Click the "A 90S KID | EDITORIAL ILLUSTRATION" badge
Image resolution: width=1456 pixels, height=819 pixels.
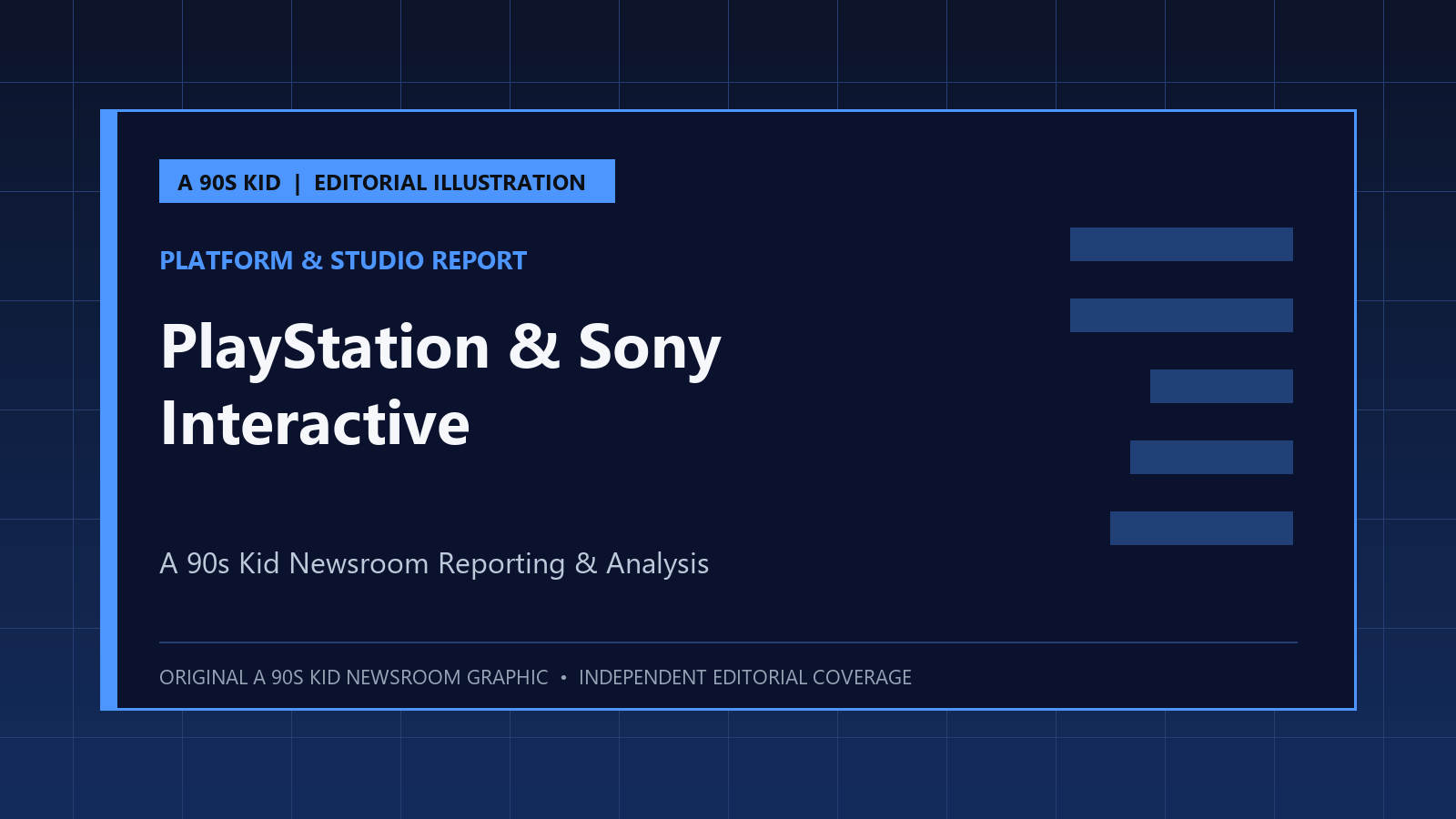tap(387, 181)
